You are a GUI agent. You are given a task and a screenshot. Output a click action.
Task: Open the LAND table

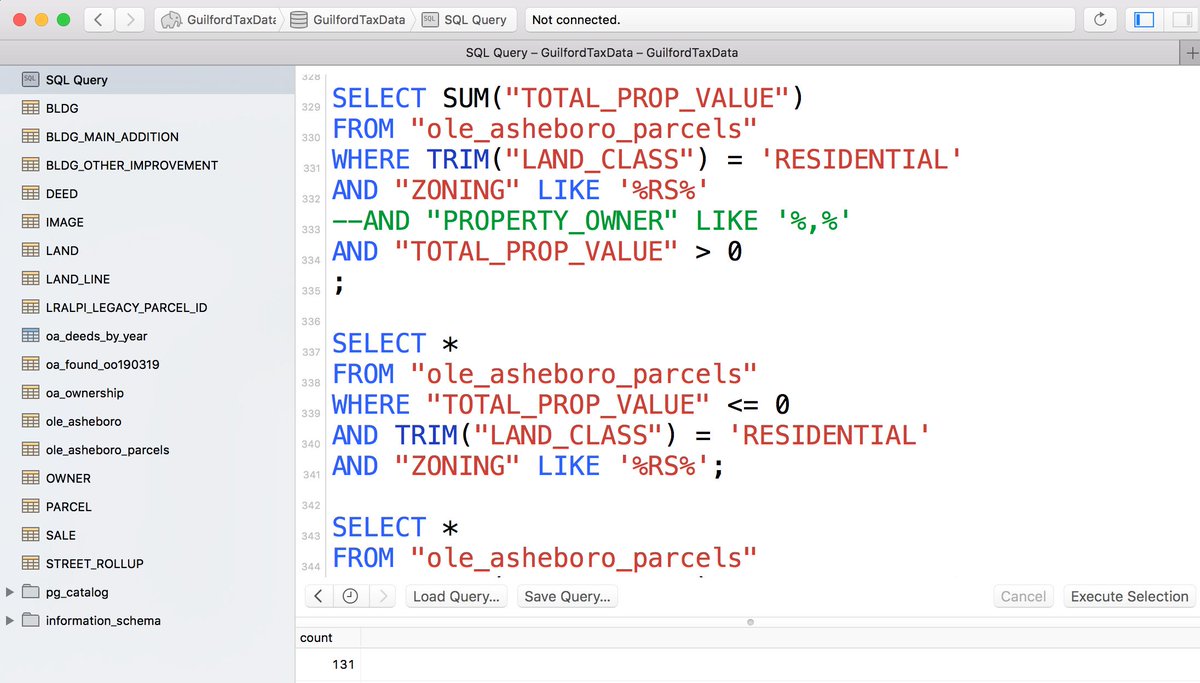coord(147,250)
